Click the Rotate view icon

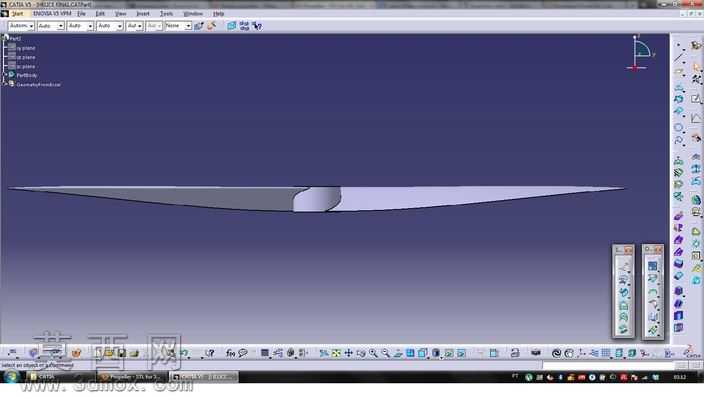[x=361, y=353]
